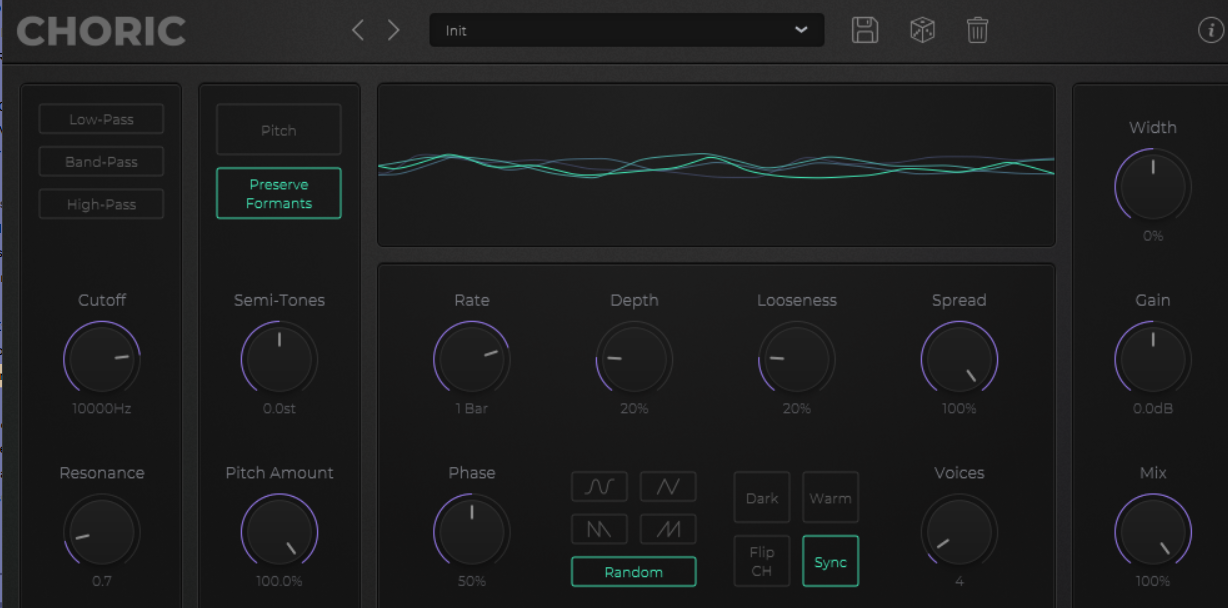Enable the Dark tone option
Image resolution: width=1228 pixels, height=608 pixels.
pos(762,498)
